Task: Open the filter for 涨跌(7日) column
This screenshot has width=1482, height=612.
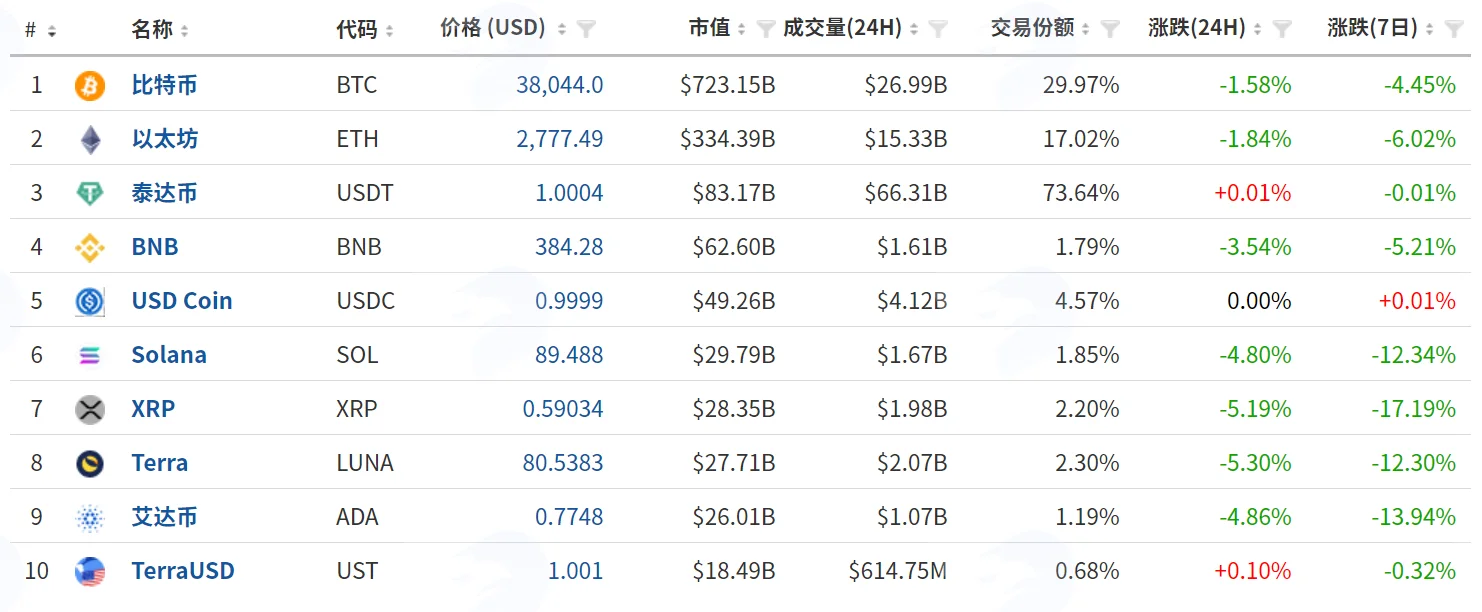Action: (1455, 30)
